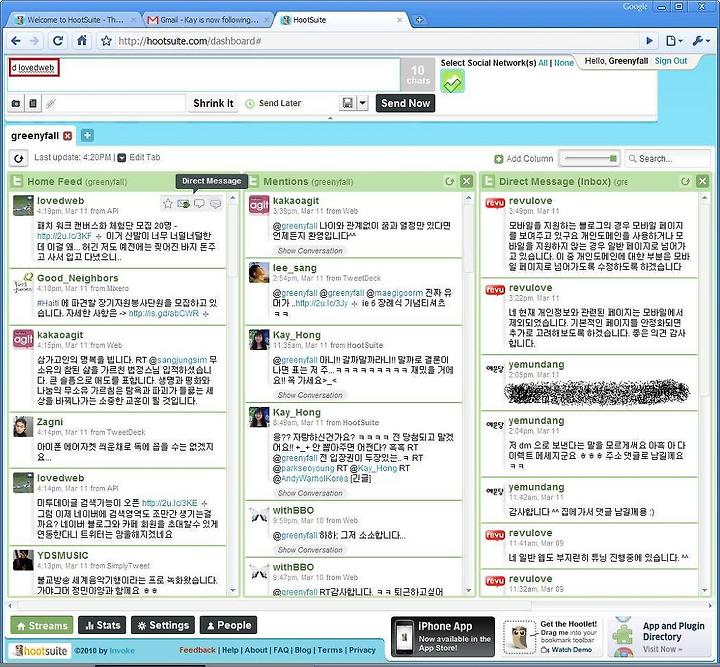Click the document attach icon beside the camera
720x667 pixels.
tap(33, 103)
